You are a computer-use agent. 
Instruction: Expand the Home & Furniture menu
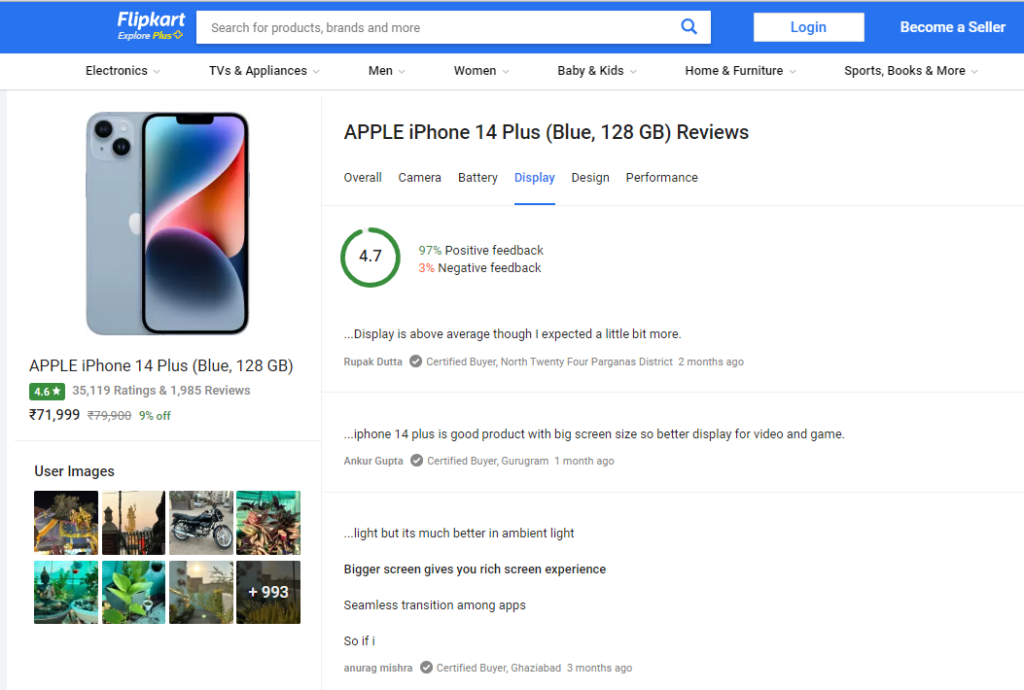click(x=740, y=71)
